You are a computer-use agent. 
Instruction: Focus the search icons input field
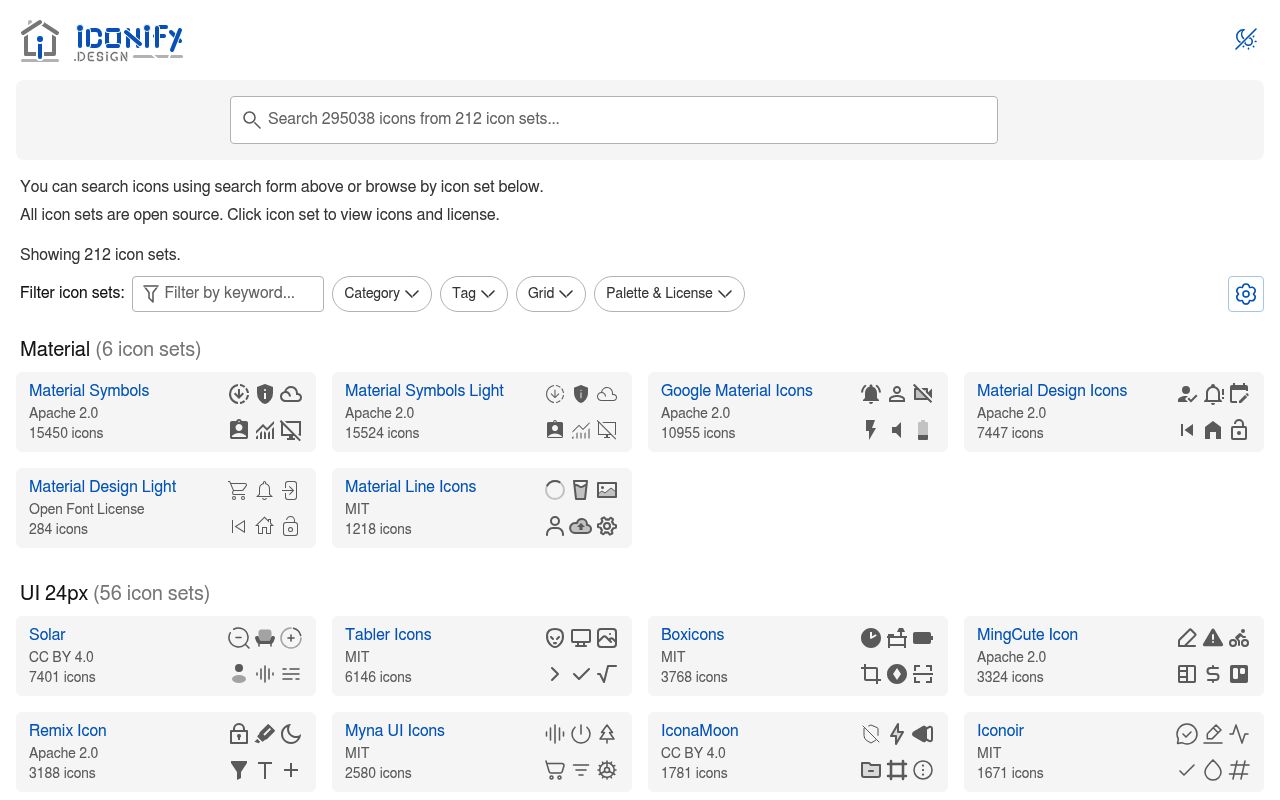tap(614, 120)
